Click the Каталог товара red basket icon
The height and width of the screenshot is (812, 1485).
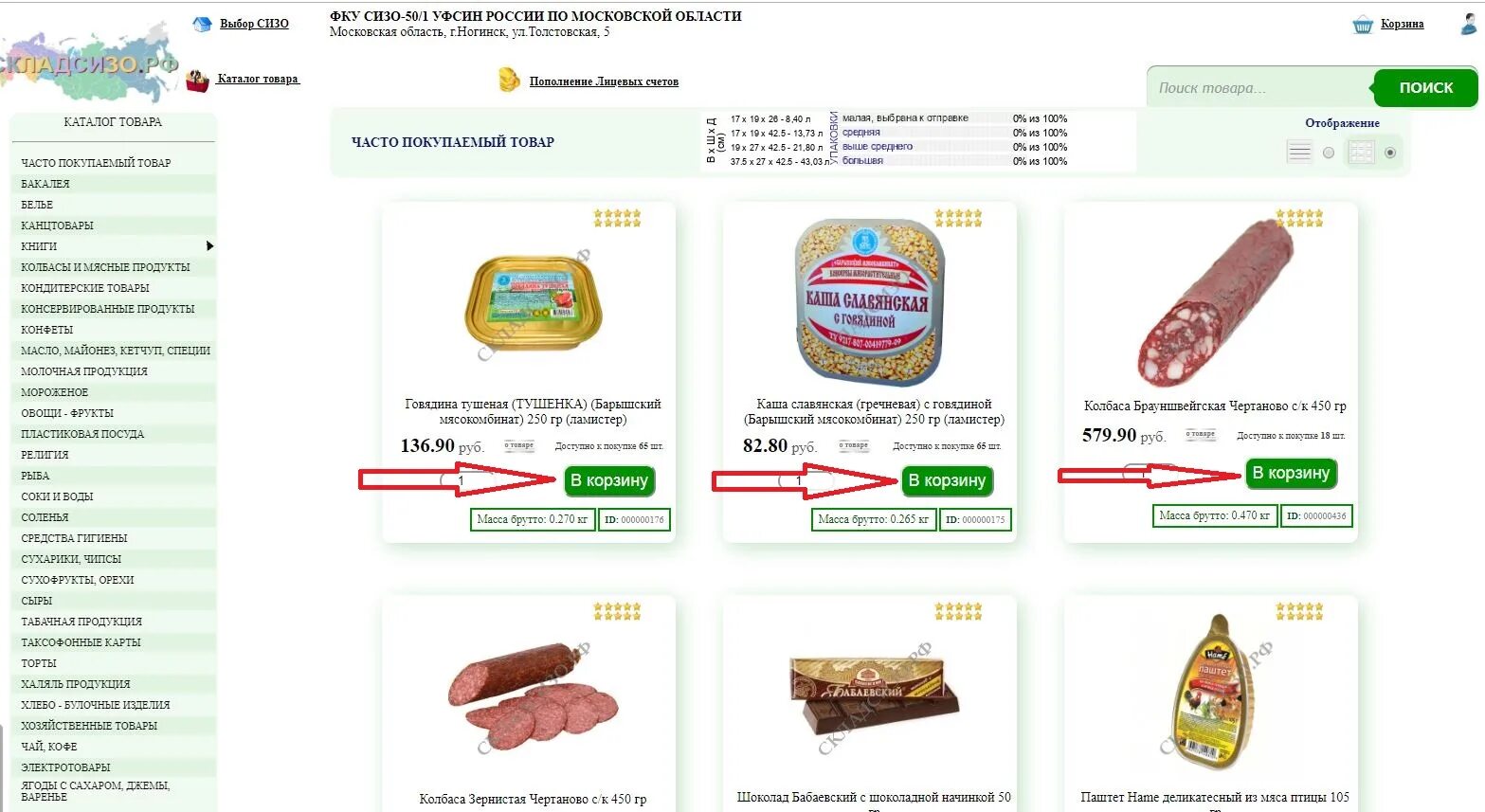197,81
